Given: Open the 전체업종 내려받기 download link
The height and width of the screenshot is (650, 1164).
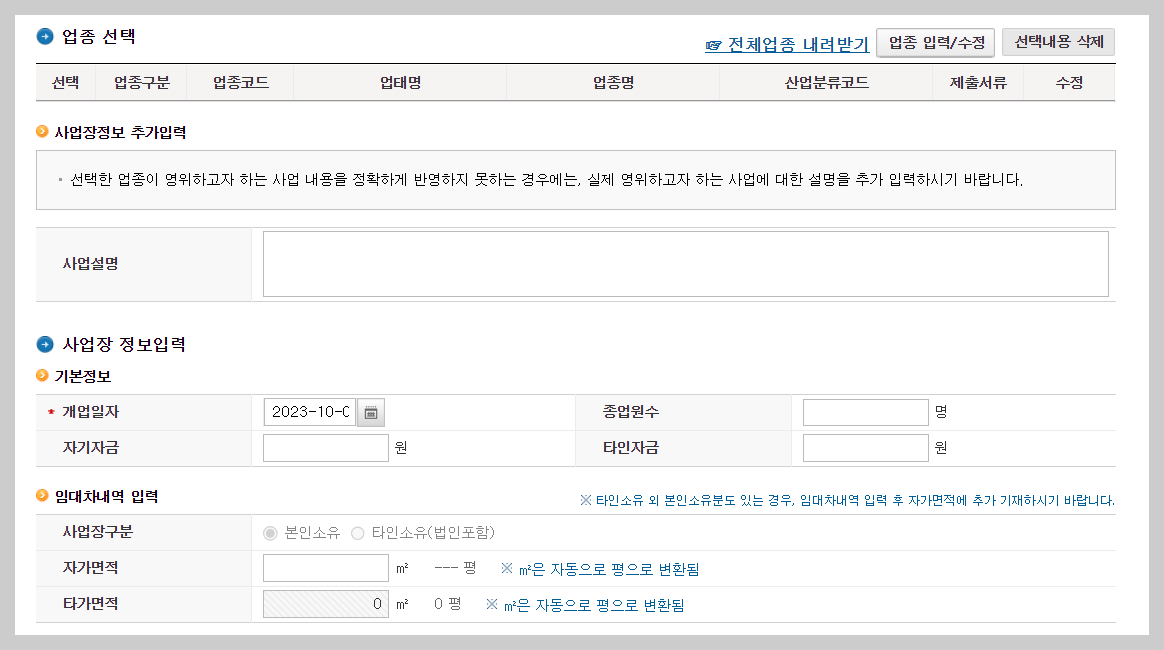Looking at the screenshot, I should point(786,42).
